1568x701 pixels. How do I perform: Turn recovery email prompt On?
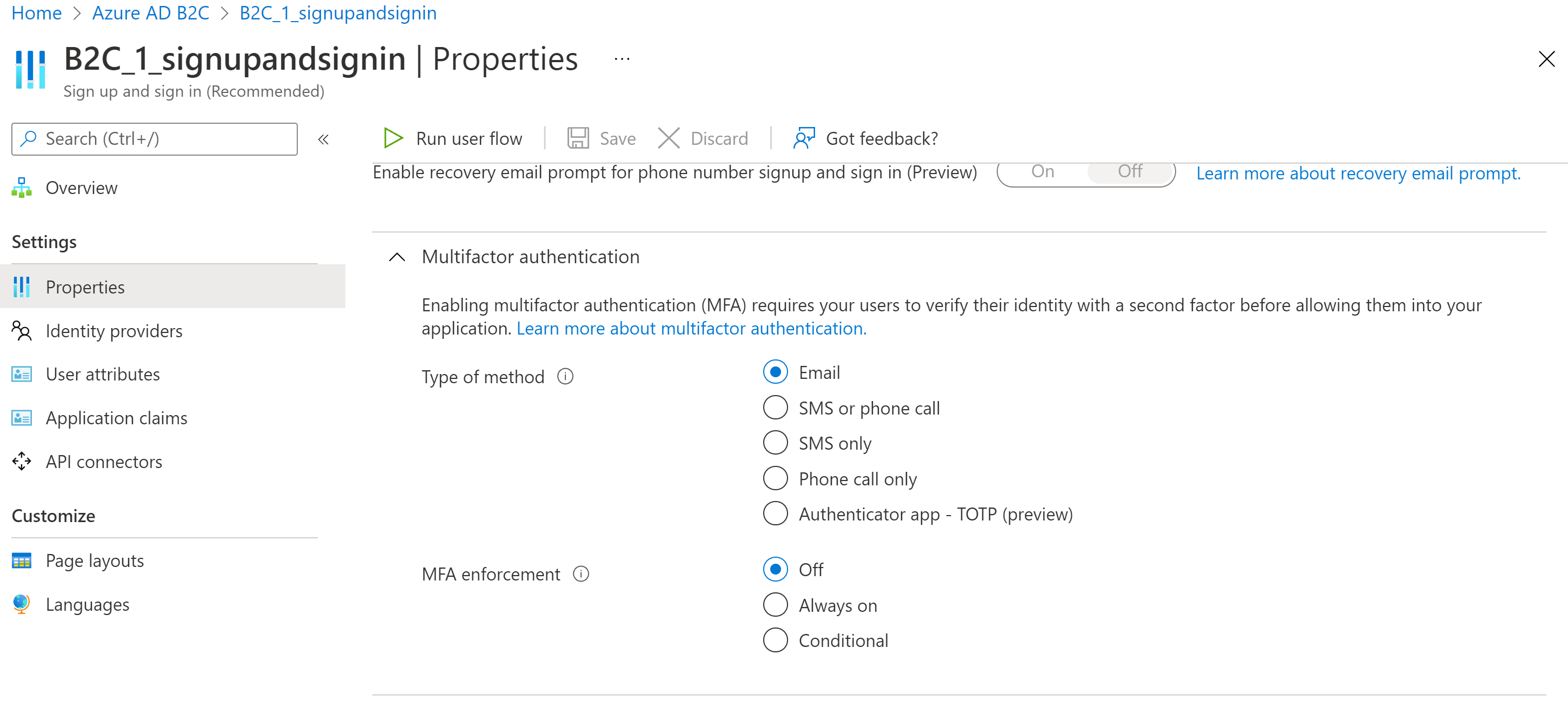click(x=1042, y=171)
